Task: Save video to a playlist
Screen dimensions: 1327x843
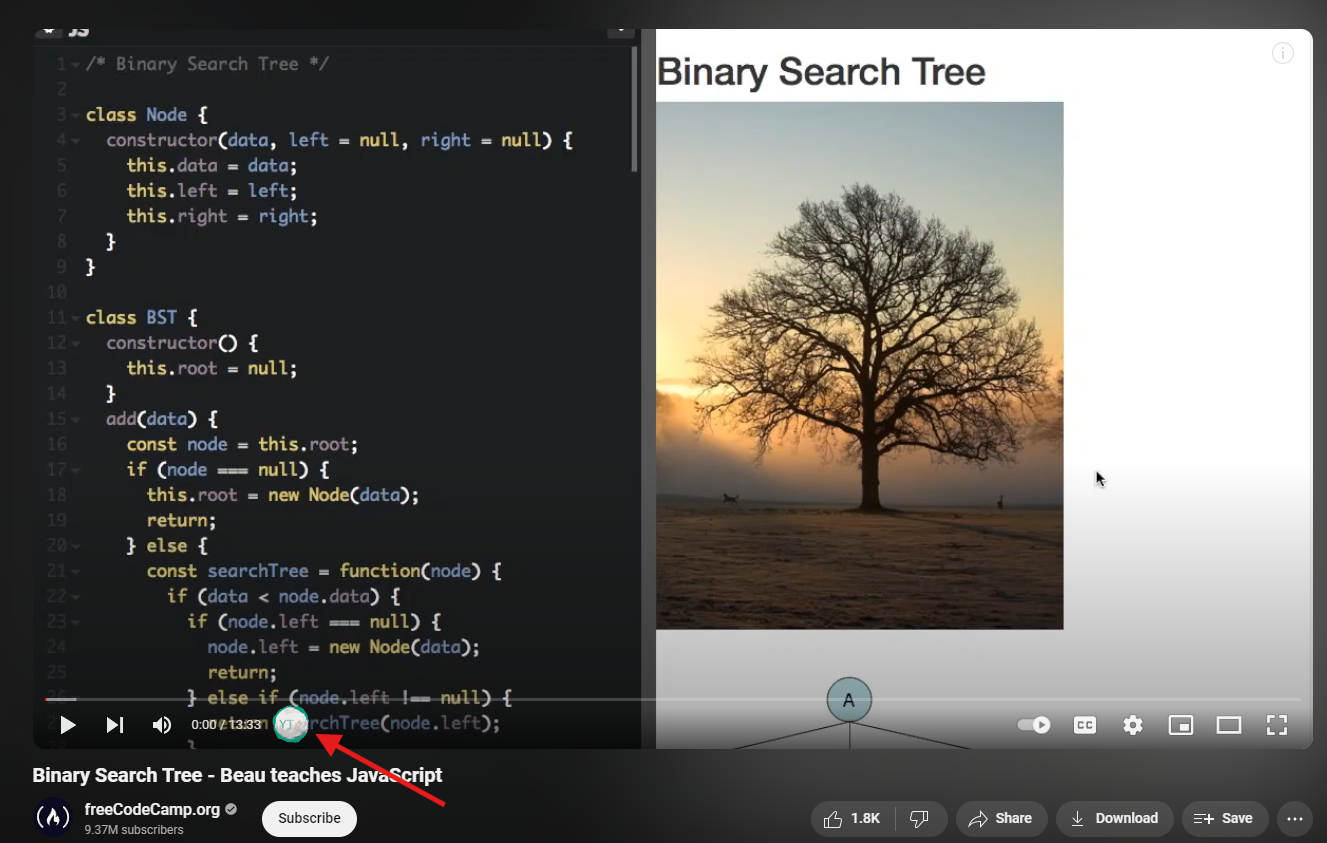Action: pos(1224,818)
